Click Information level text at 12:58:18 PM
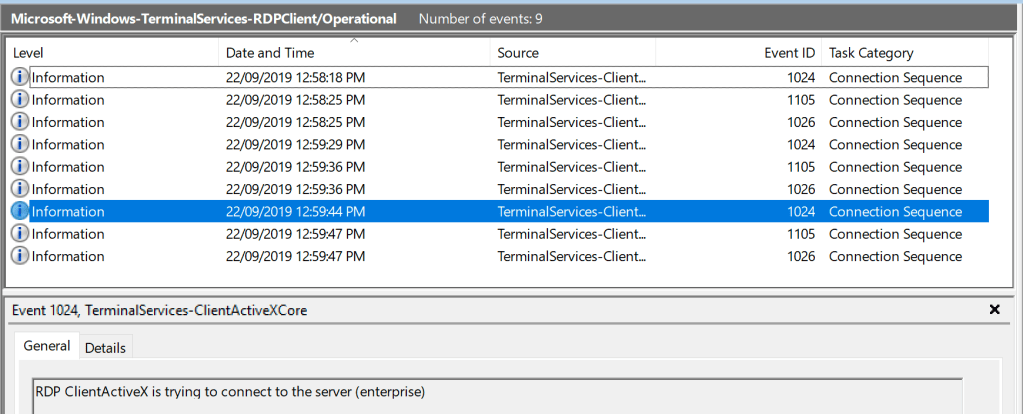Viewport: 1023px width, 414px height. 68,78
